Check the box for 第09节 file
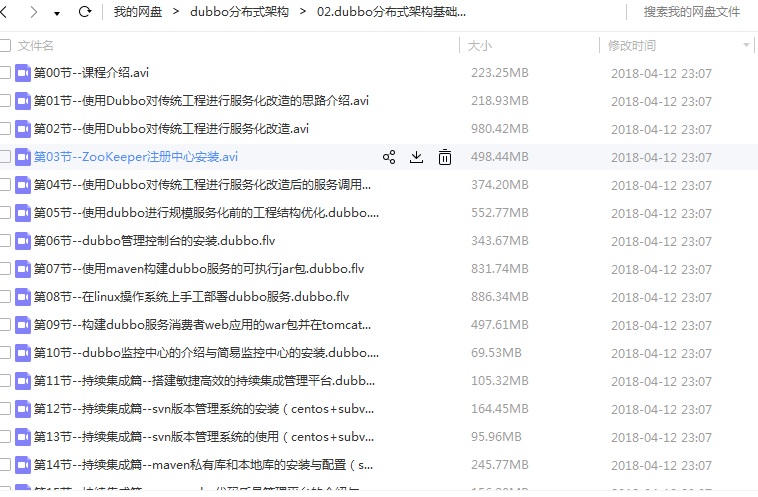This screenshot has height=497, width=758. pyautogui.click(x=5, y=325)
